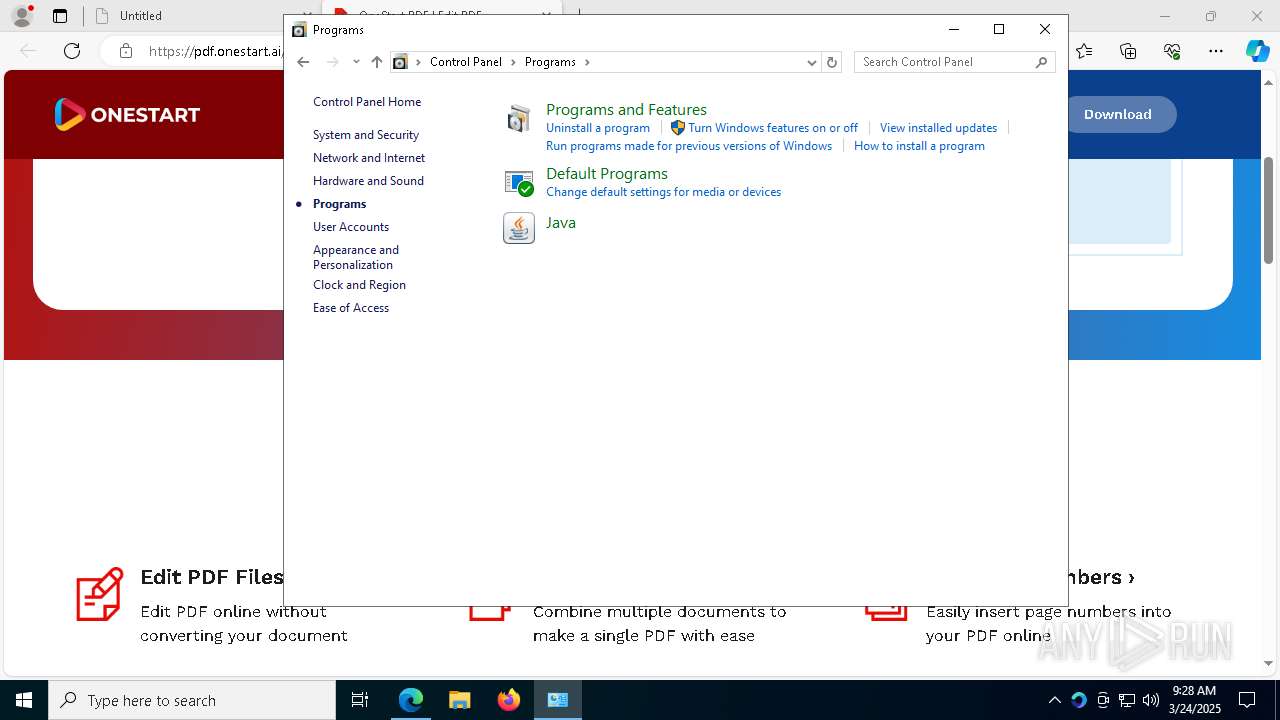Open Control Panel Home
Image resolution: width=1280 pixels, height=720 pixels.
coord(367,102)
